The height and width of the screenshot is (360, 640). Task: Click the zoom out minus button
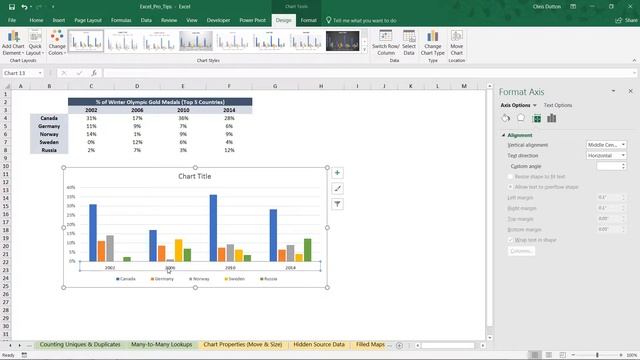pyautogui.click(x=573, y=355)
